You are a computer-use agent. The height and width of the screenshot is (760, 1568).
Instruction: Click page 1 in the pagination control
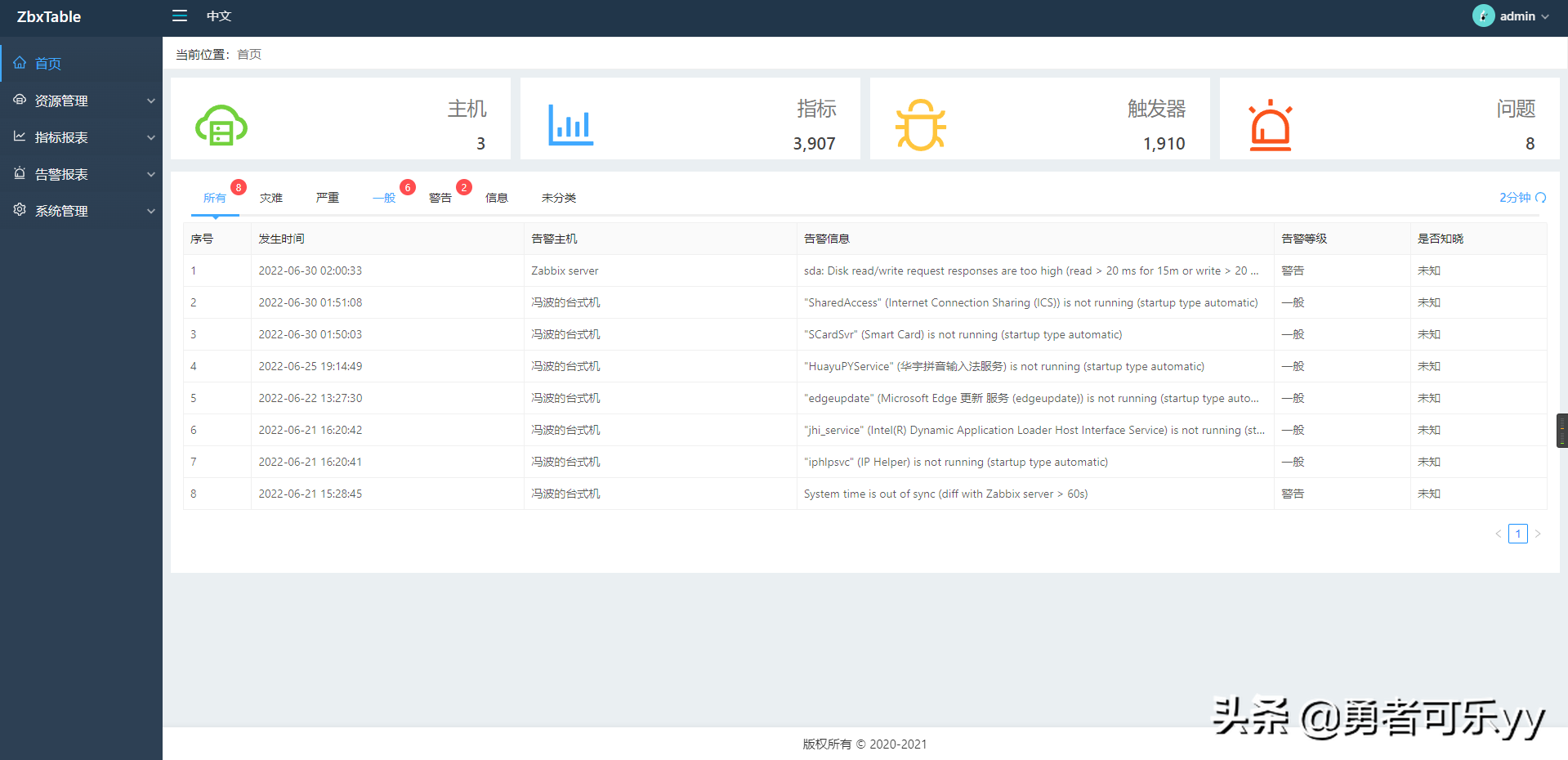tap(1517, 533)
